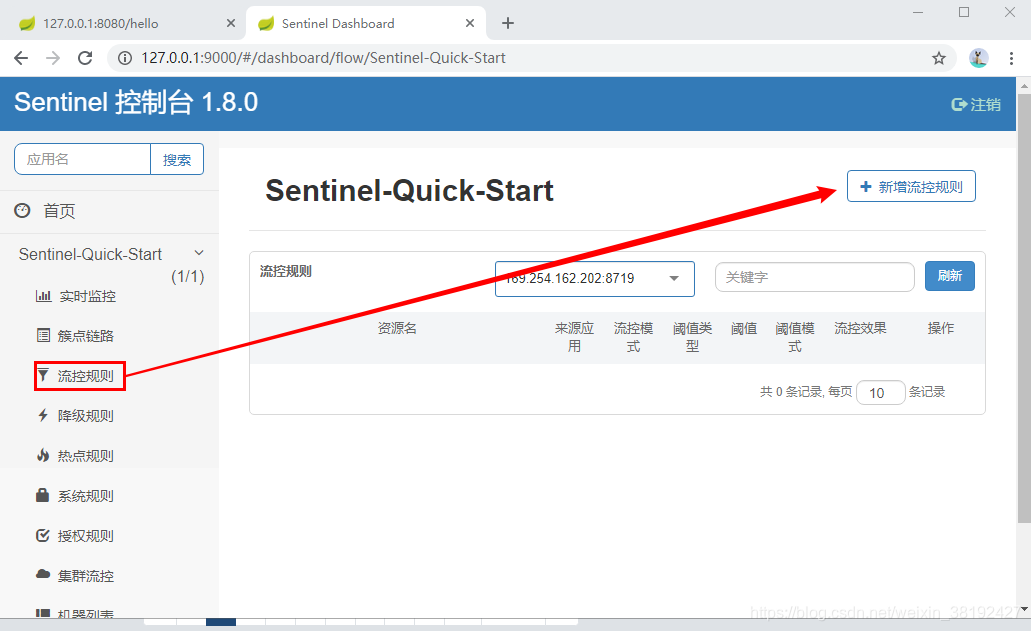Open 系统规则 in the sidebar
The image size is (1031, 631).
pyautogui.click(x=85, y=496)
